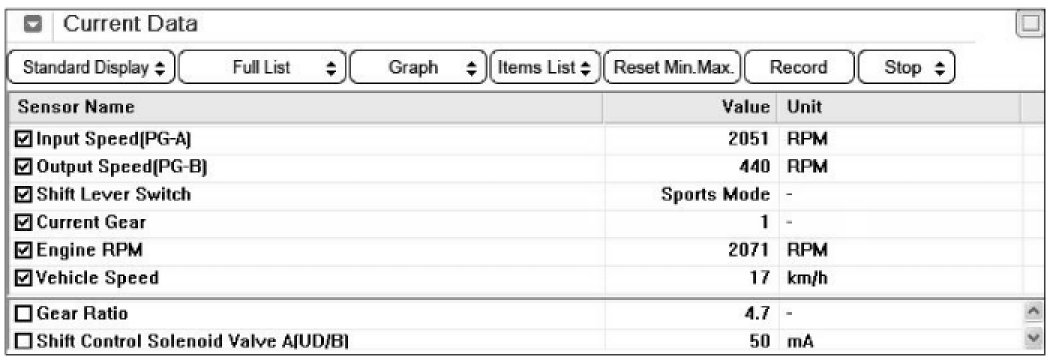Toggle the Vehicle Speed checkbox

[24, 278]
